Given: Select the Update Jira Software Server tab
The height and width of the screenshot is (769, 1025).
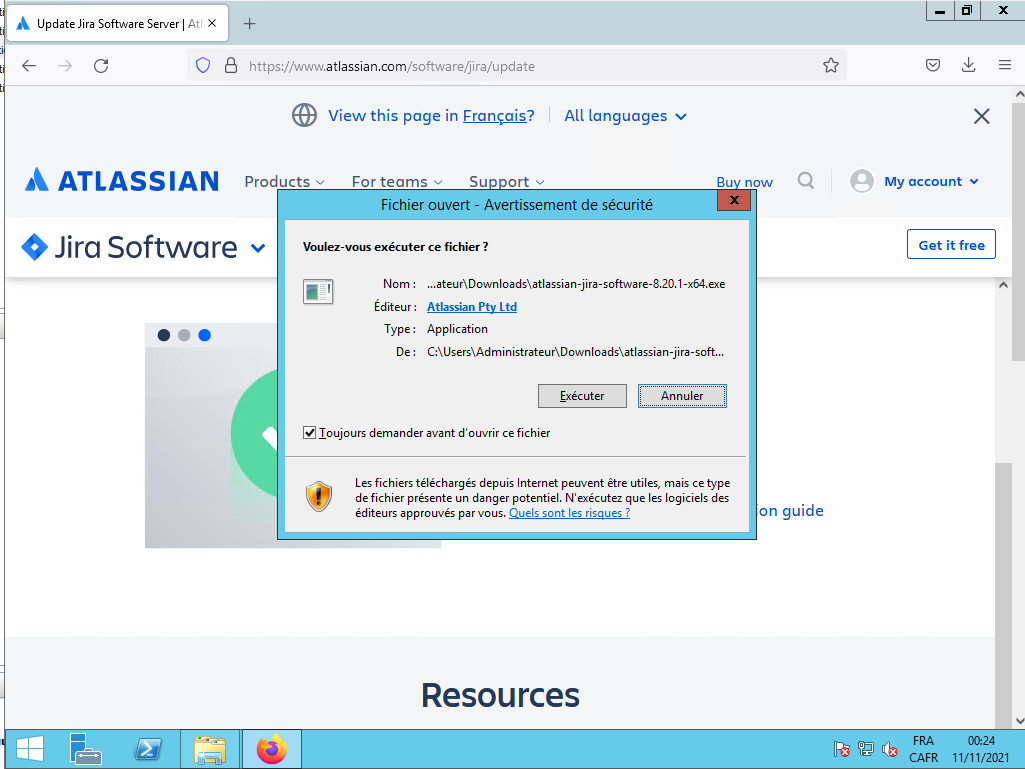Looking at the screenshot, I should tap(118, 24).
